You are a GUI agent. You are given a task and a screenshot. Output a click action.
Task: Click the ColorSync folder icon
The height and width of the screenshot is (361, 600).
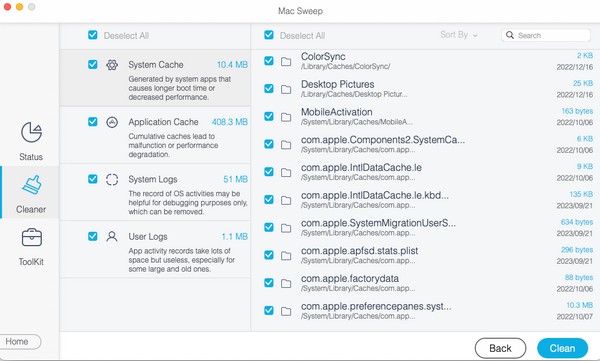(x=286, y=62)
